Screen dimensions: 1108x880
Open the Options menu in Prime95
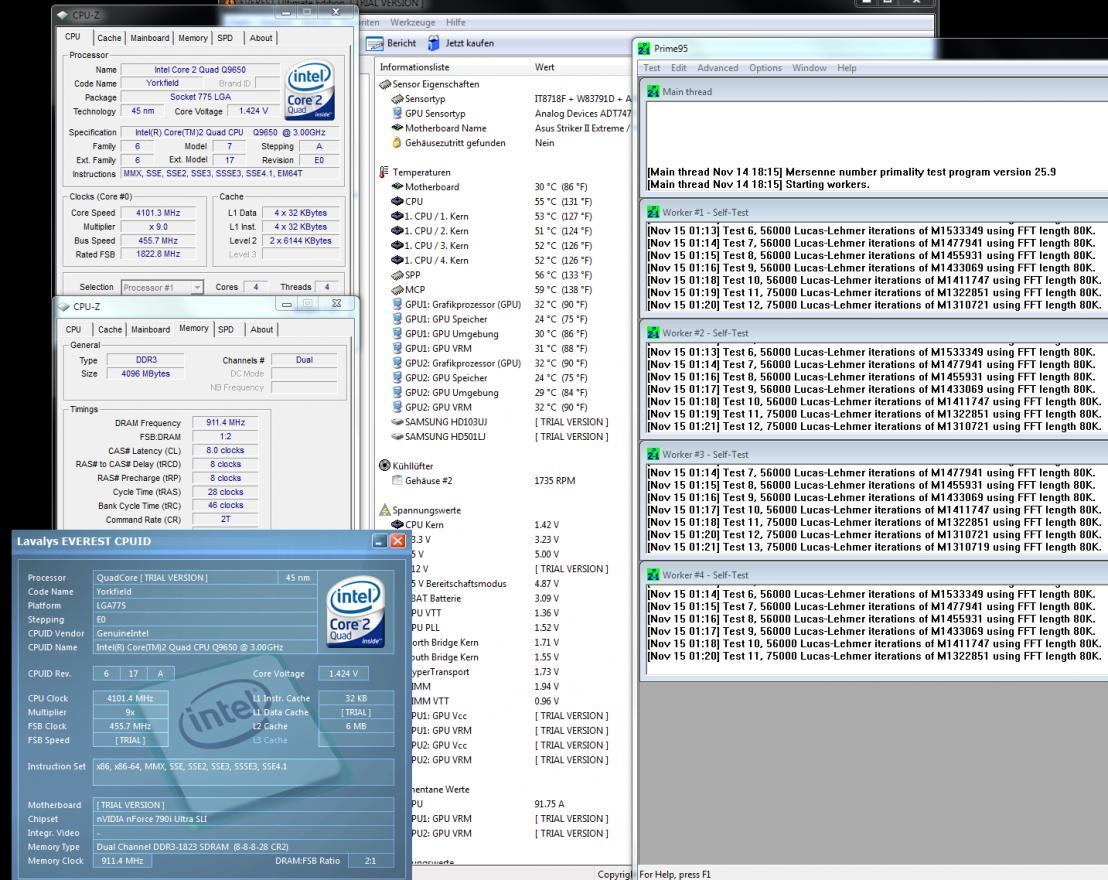765,69
